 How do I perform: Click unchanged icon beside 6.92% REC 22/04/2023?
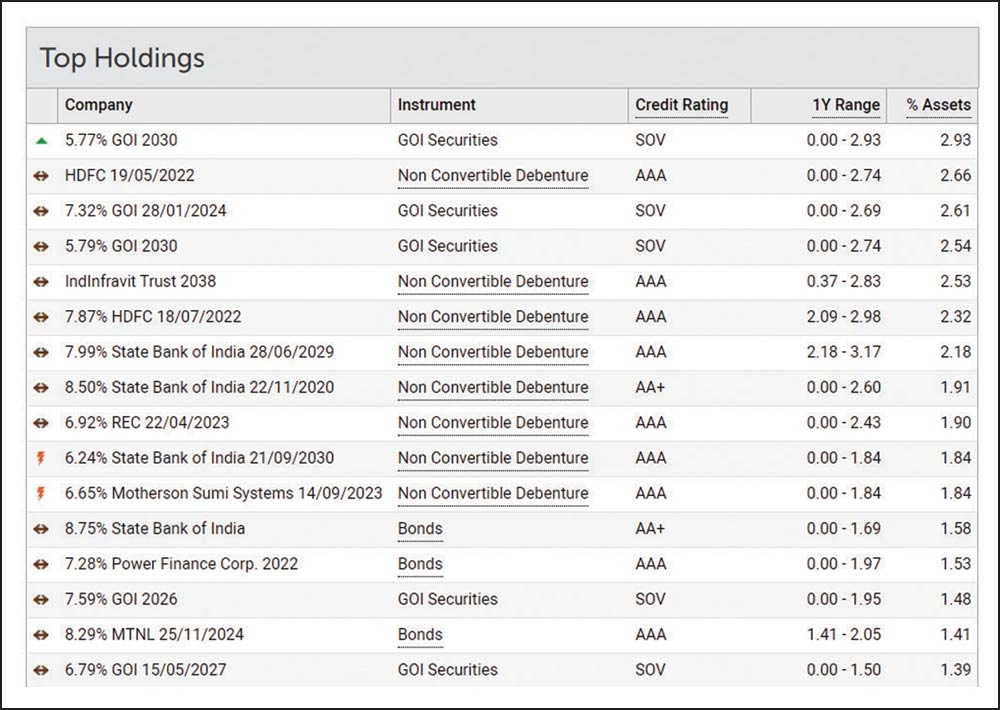pyautogui.click(x=41, y=423)
